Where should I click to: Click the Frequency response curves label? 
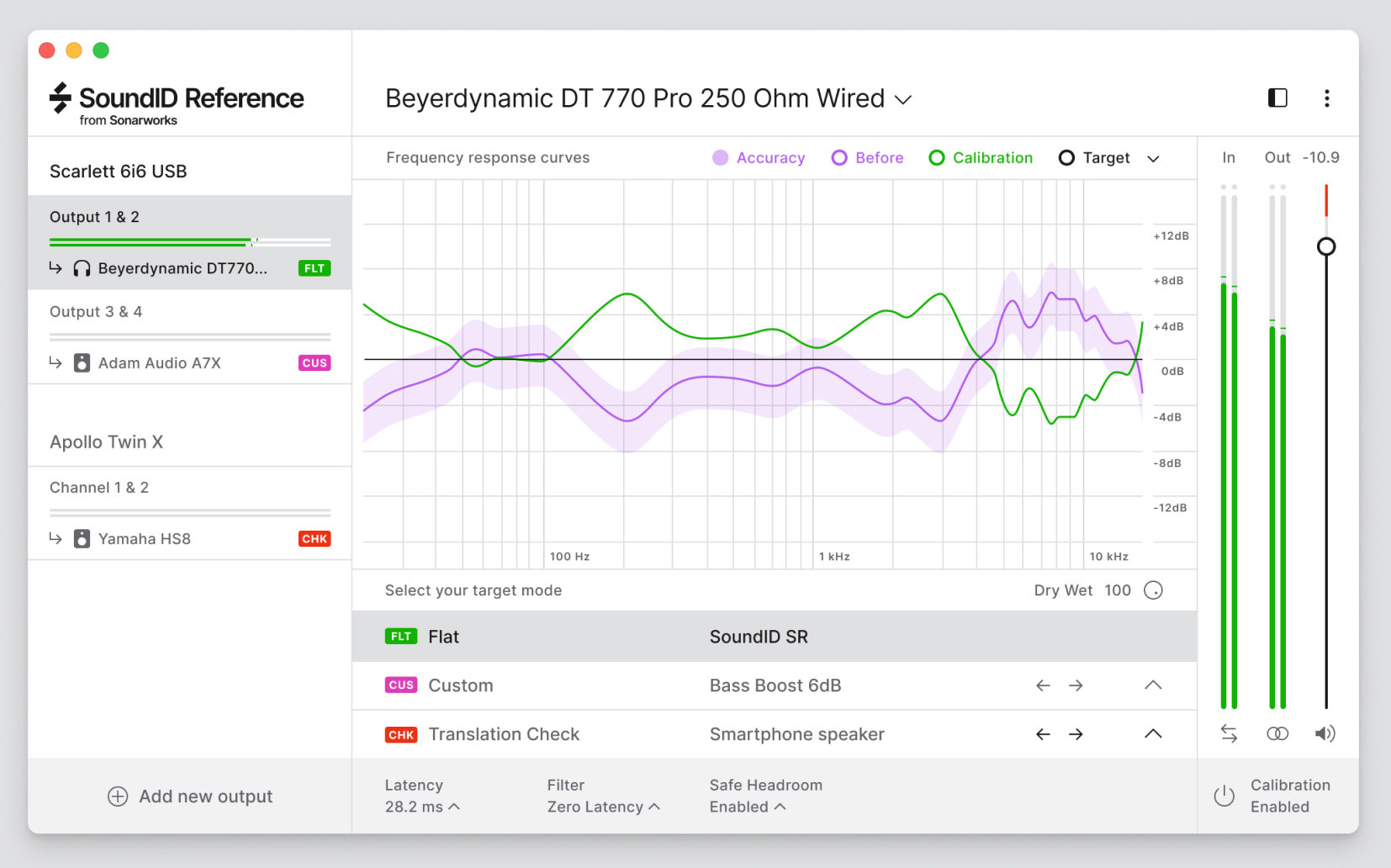pos(488,158)
